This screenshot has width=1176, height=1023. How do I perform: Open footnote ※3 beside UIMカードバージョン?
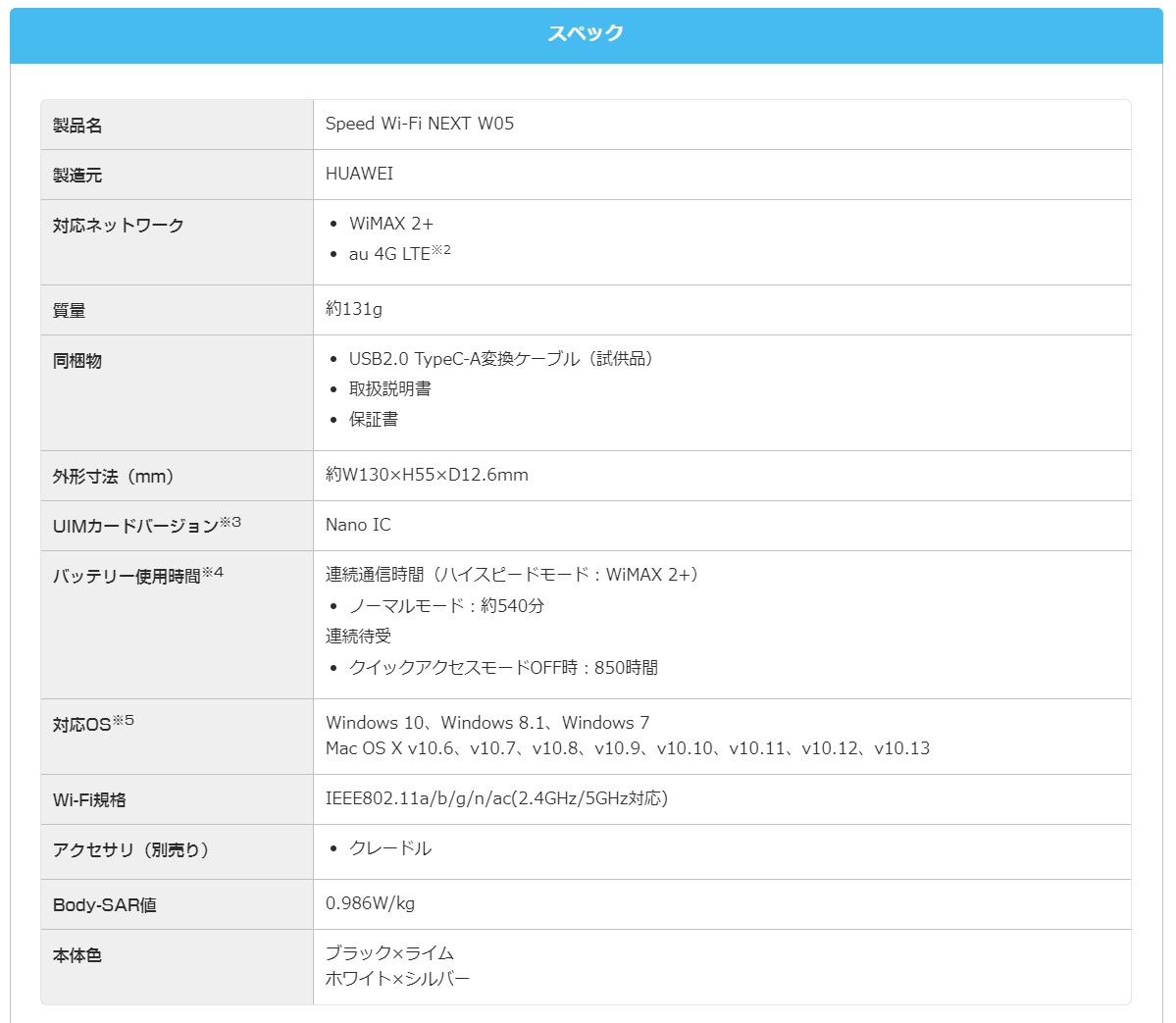tap(230, 521)
